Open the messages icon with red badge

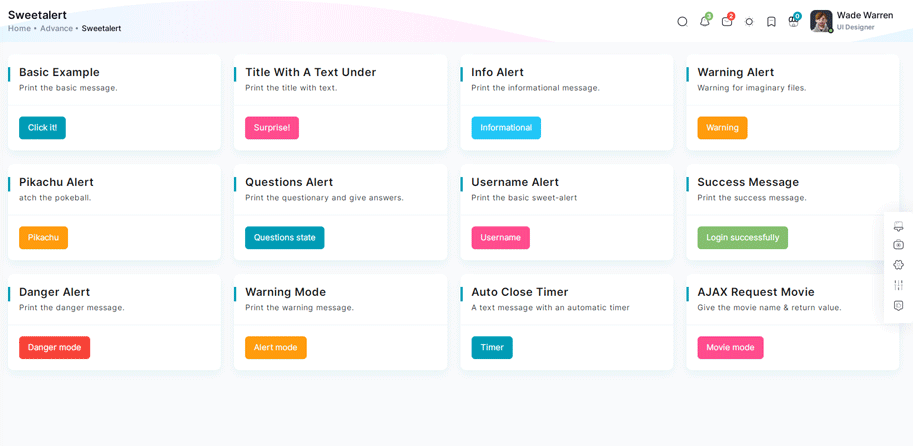pos(727,22)
